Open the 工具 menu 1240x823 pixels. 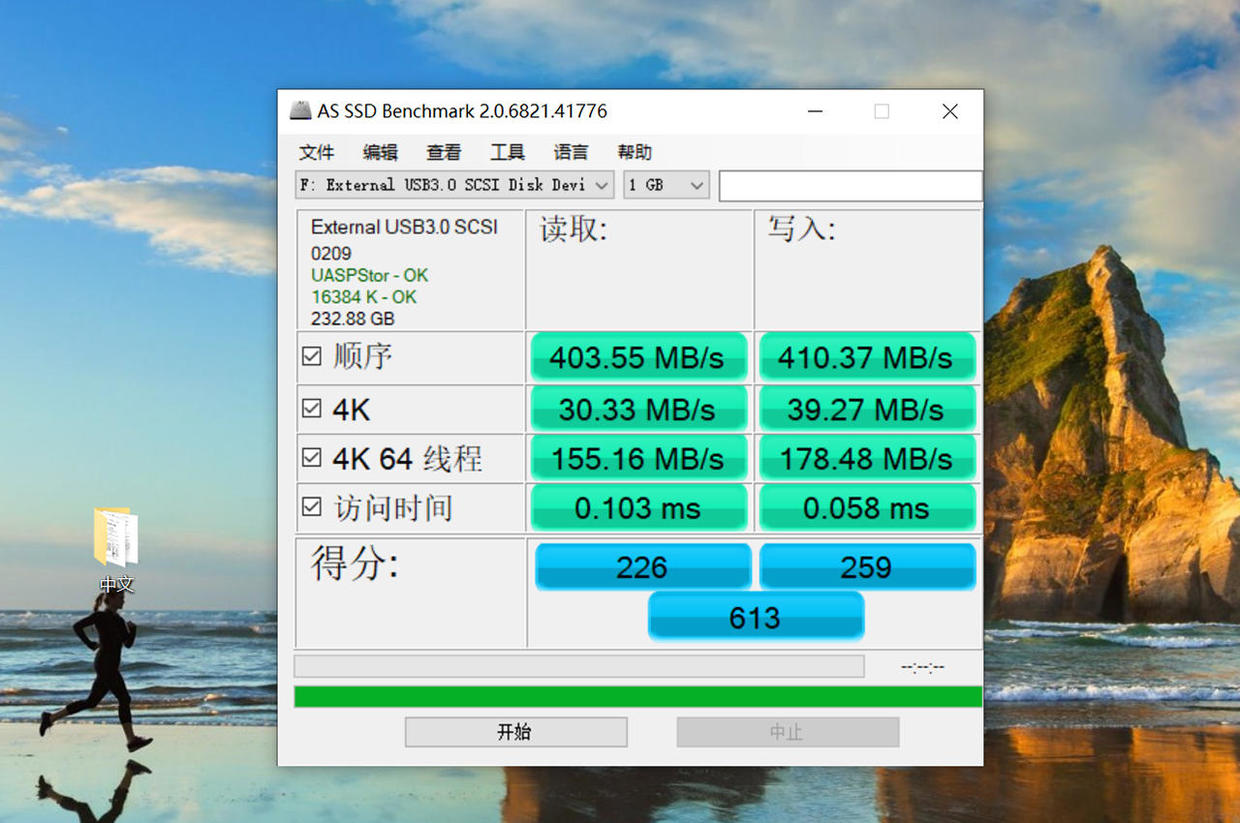click(506, 152)
